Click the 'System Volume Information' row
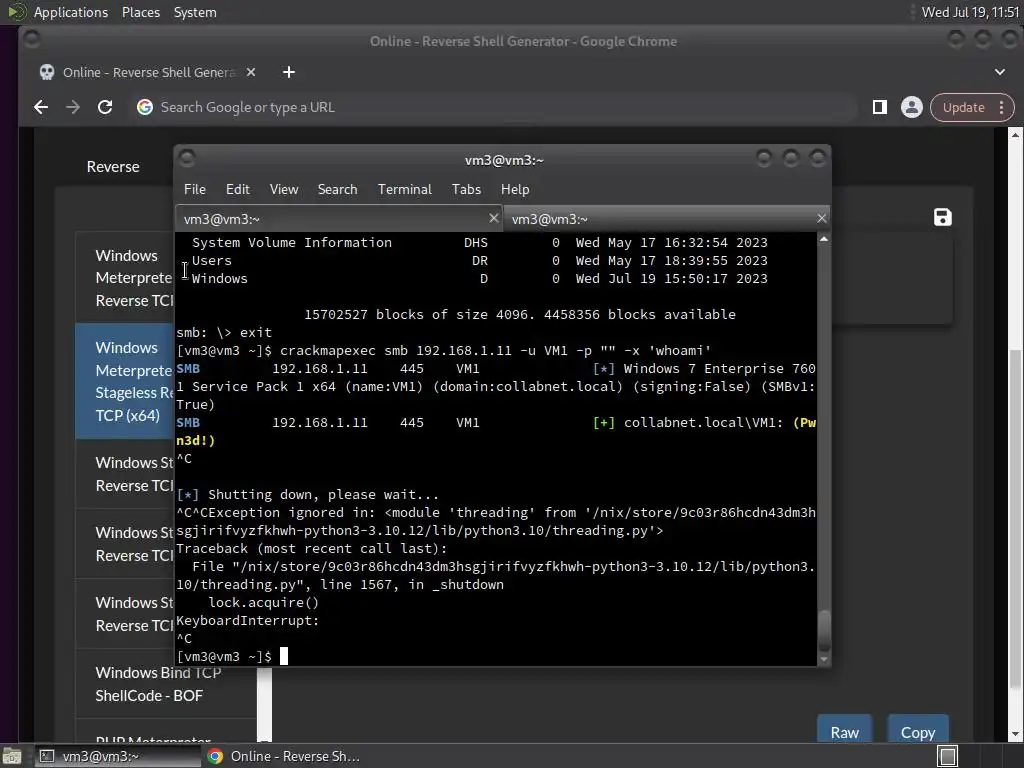 (479, 242)
